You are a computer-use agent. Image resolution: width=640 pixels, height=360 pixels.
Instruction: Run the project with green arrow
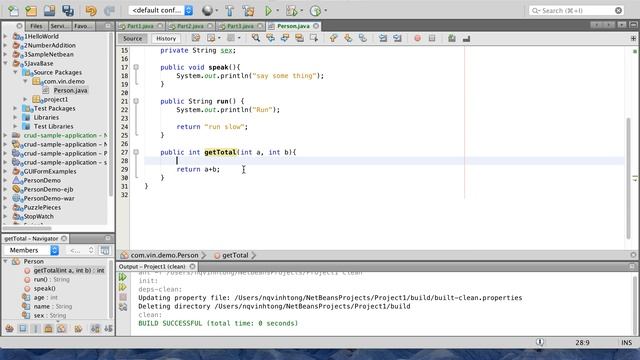point(268,11)
